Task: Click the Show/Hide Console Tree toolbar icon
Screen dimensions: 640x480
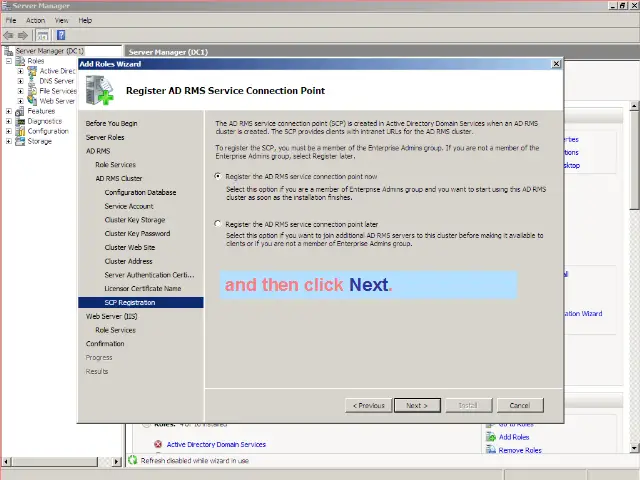Action: pyautogui.click(x=42, y=36)
